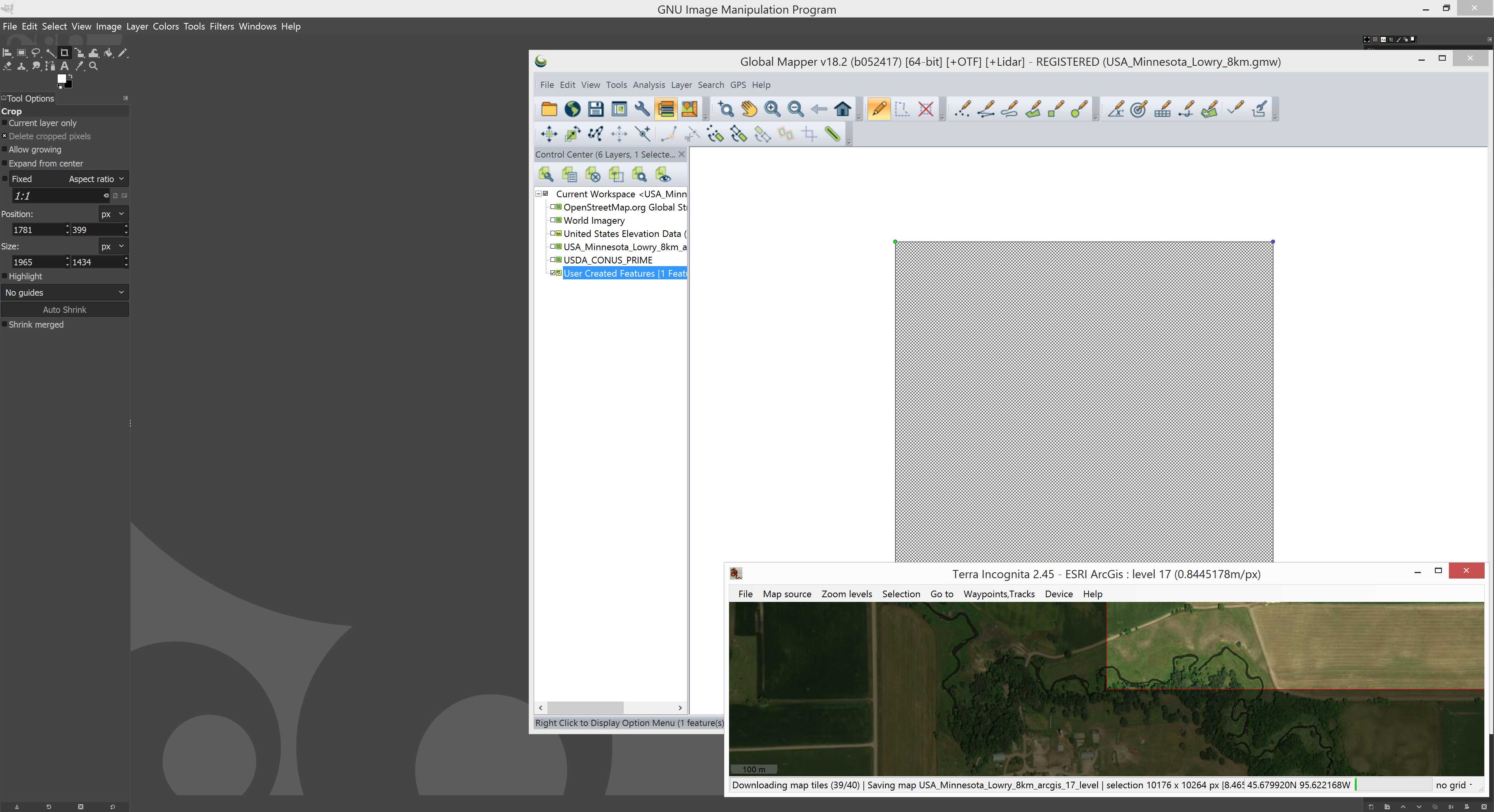This screenshot has width=1494, height=812.
Task: Click the layer visibility eye icon in Control Center
Action: click(x=663, y=174)
